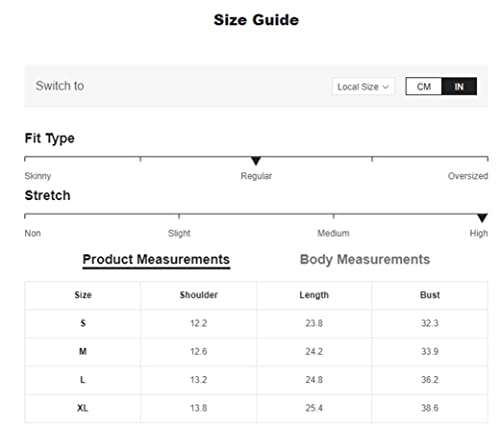Click the Medium stretch label
This screenshot has width=500, height=429.
click(333, 233)
